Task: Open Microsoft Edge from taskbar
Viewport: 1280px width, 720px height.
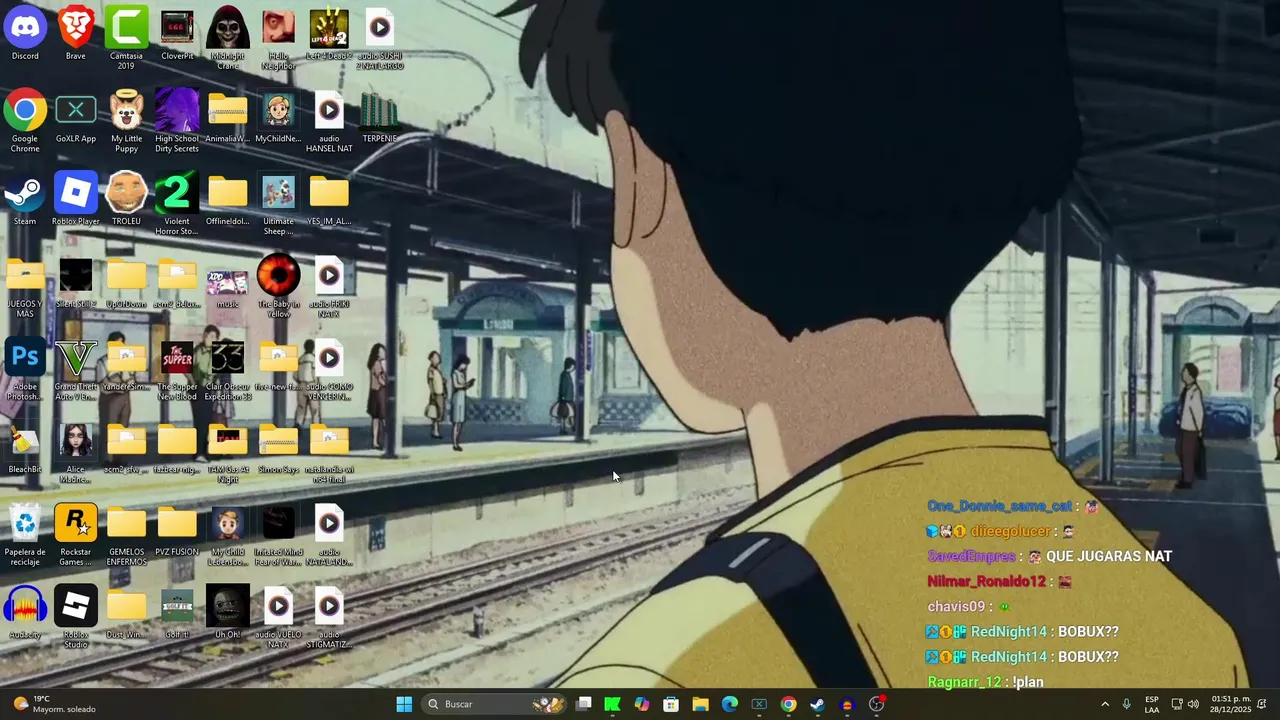Action: click(730, 704)
